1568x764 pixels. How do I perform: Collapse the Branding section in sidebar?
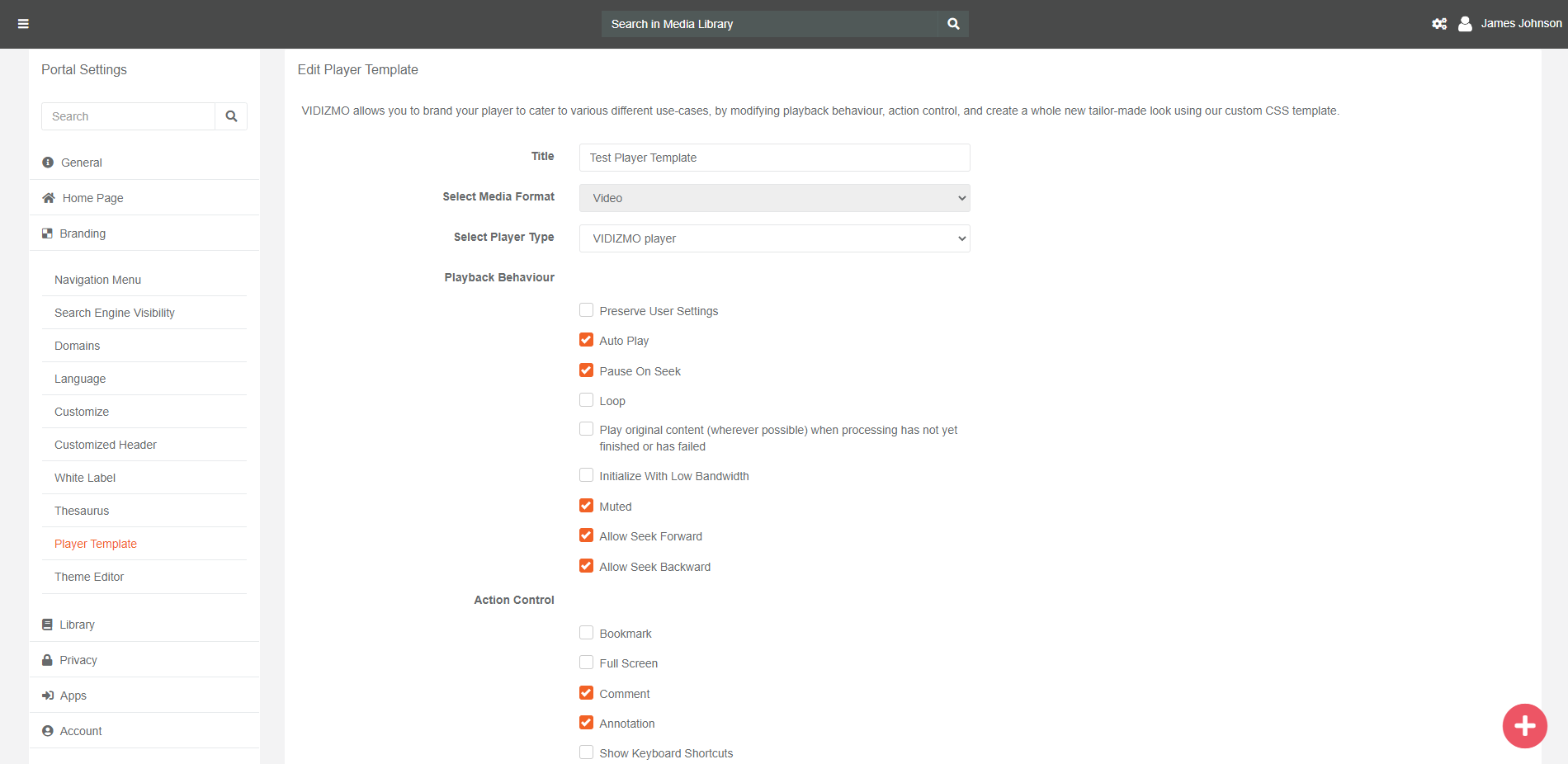coord(83,233)
